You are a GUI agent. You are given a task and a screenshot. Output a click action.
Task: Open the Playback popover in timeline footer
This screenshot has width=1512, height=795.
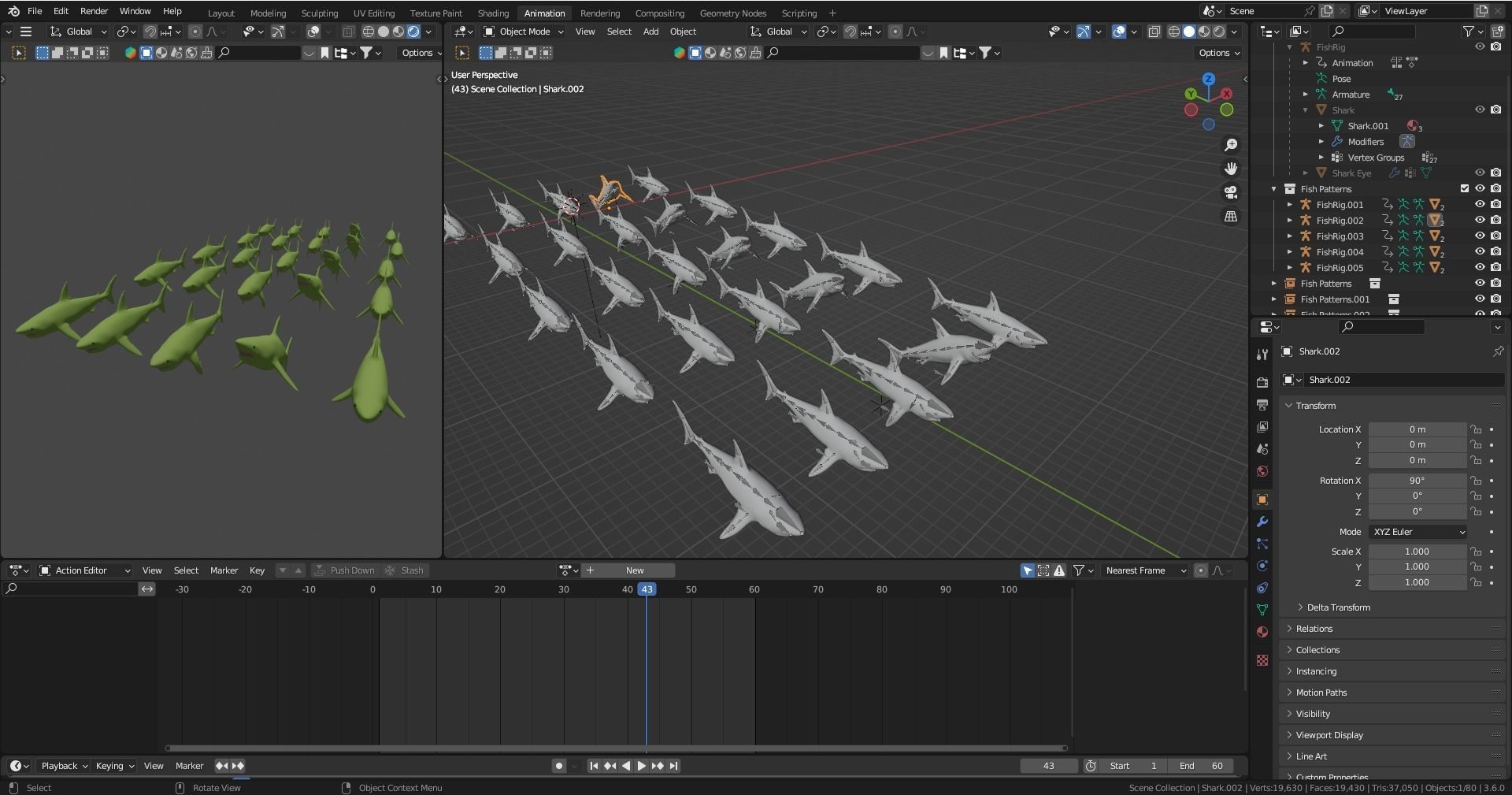[x=64, y=766]
